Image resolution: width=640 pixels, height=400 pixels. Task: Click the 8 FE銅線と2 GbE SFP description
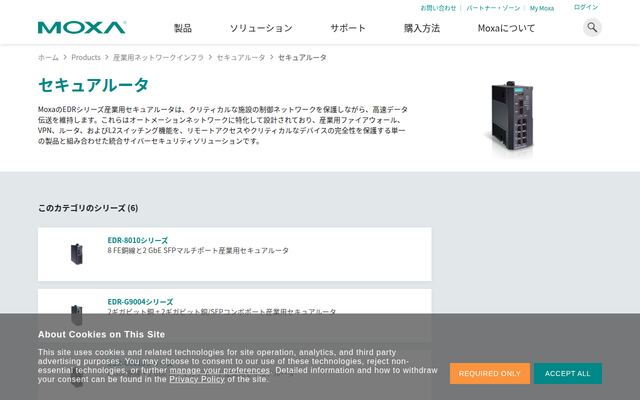198,250
